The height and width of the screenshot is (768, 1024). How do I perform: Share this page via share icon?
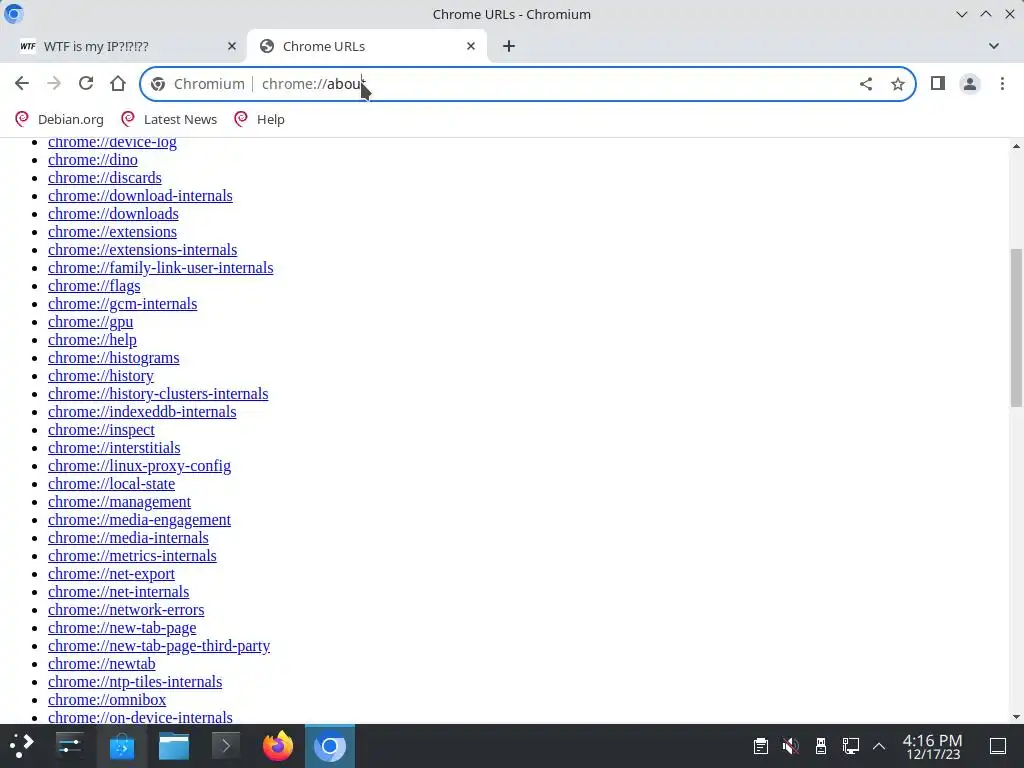[x=866, y=84]
